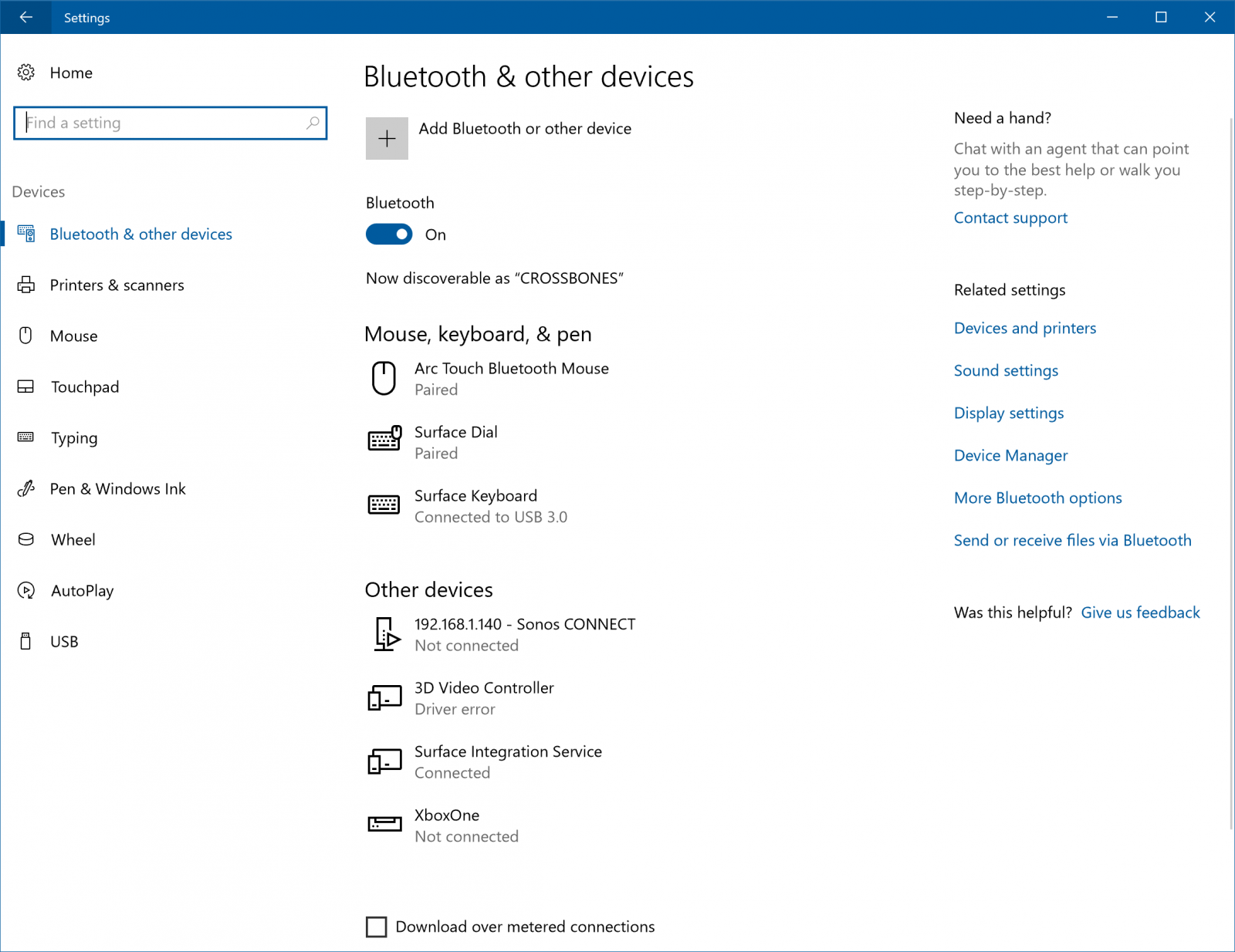Turn off the Bluetooth toggle

(388, 235)
